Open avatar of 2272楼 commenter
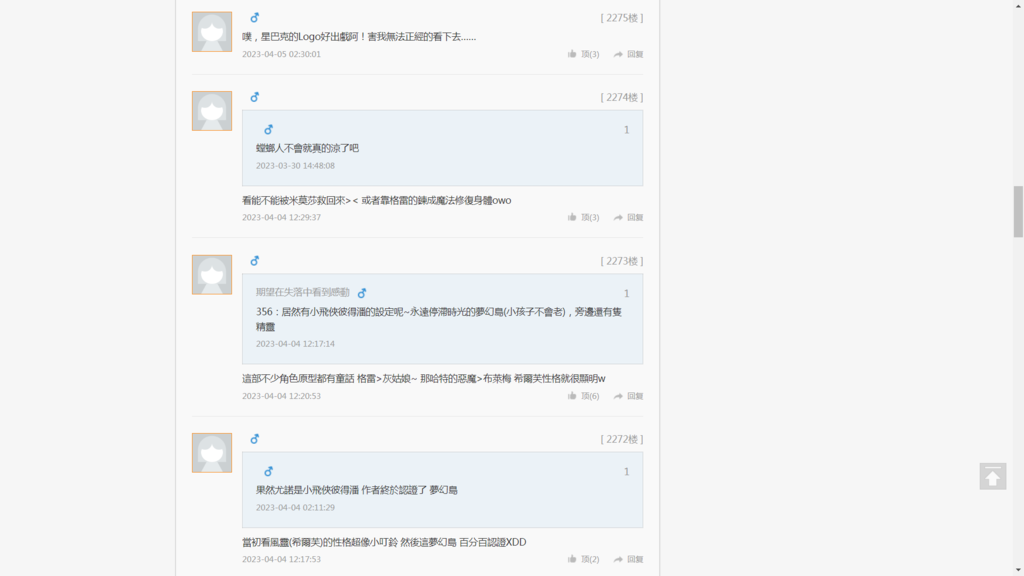 coord(212,453)
